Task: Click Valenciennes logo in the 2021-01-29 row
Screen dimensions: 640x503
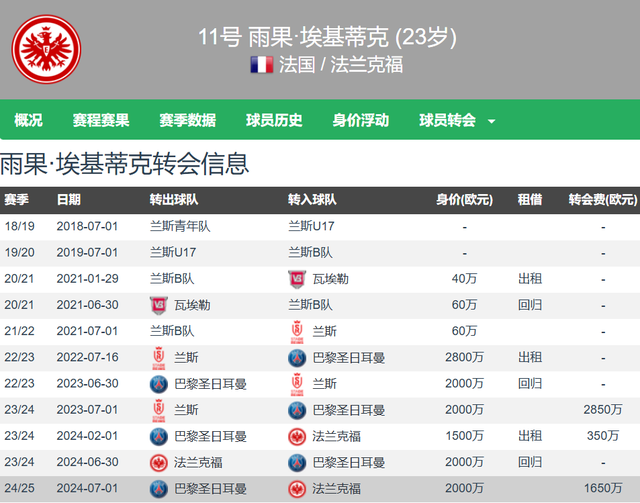Action: [297, 279]
